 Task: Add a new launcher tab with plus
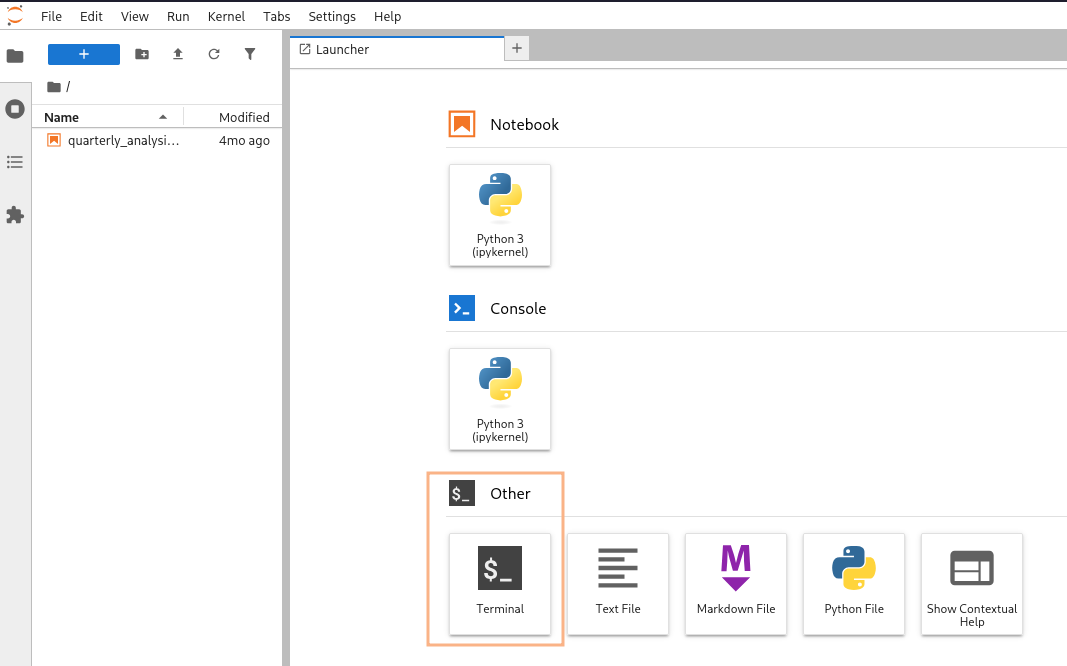click(517, 48)
